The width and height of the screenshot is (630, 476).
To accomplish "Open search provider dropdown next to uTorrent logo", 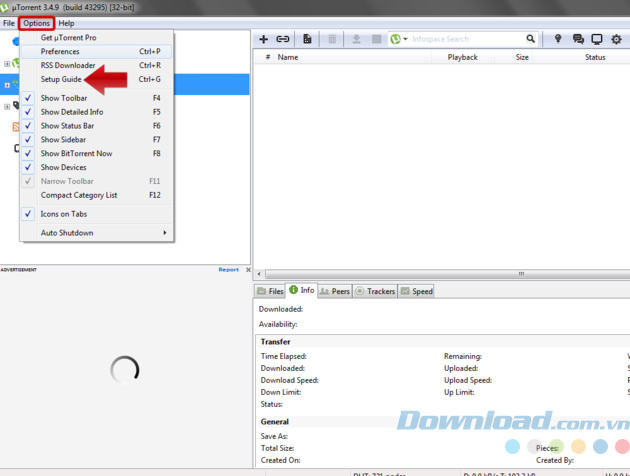I will (405, 39).
